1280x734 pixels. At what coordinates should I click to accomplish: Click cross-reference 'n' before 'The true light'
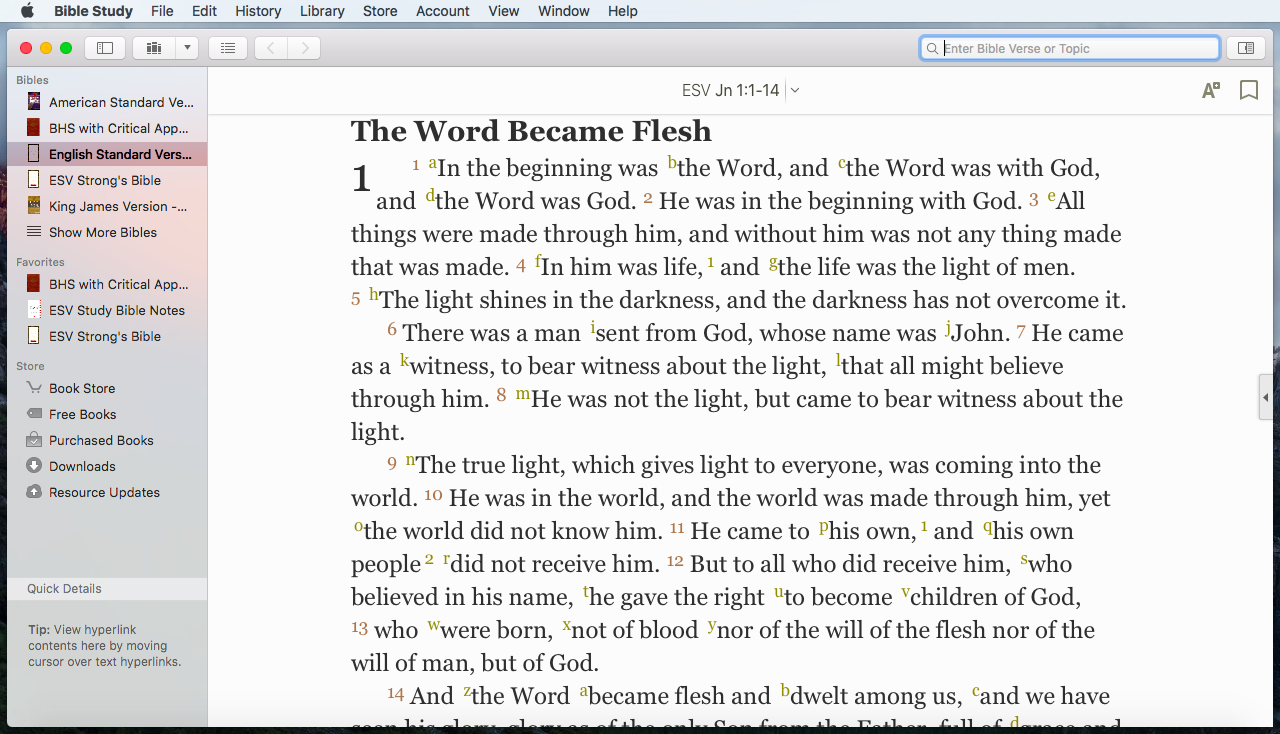click(411, 460)
